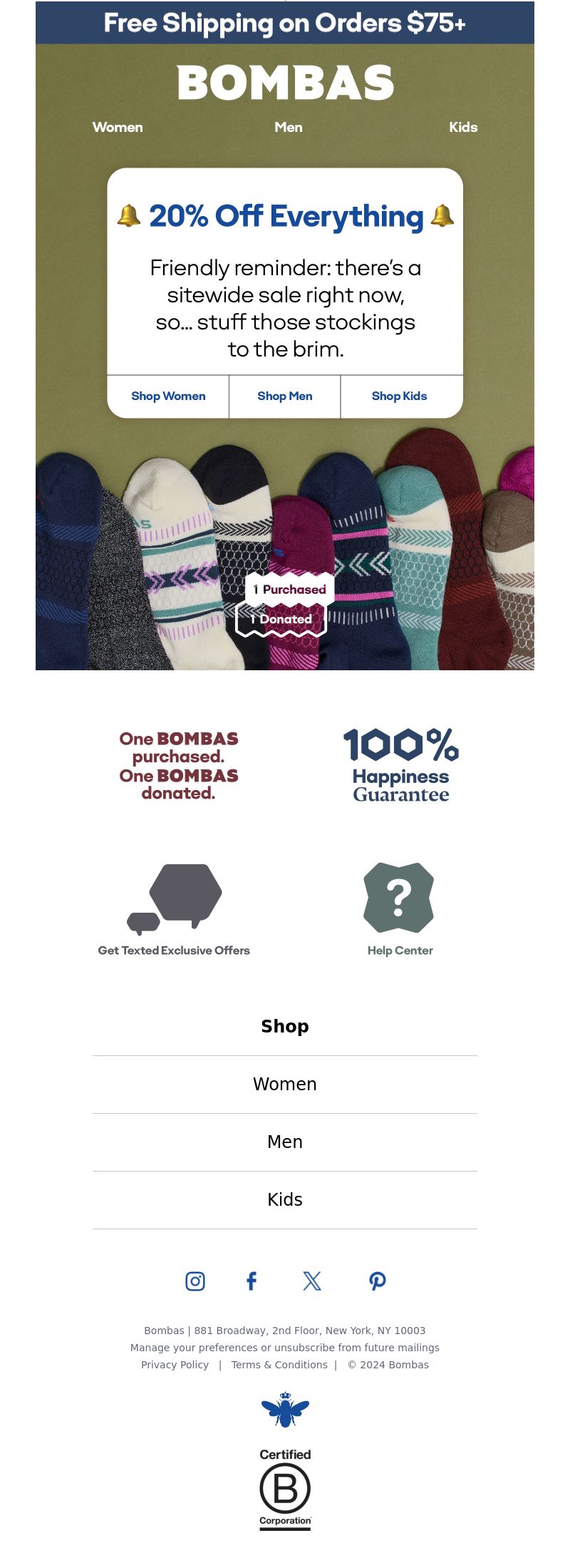Click the Free Shipping banner
Viewport: 570px width, 1568px height.
coord(285,23)
